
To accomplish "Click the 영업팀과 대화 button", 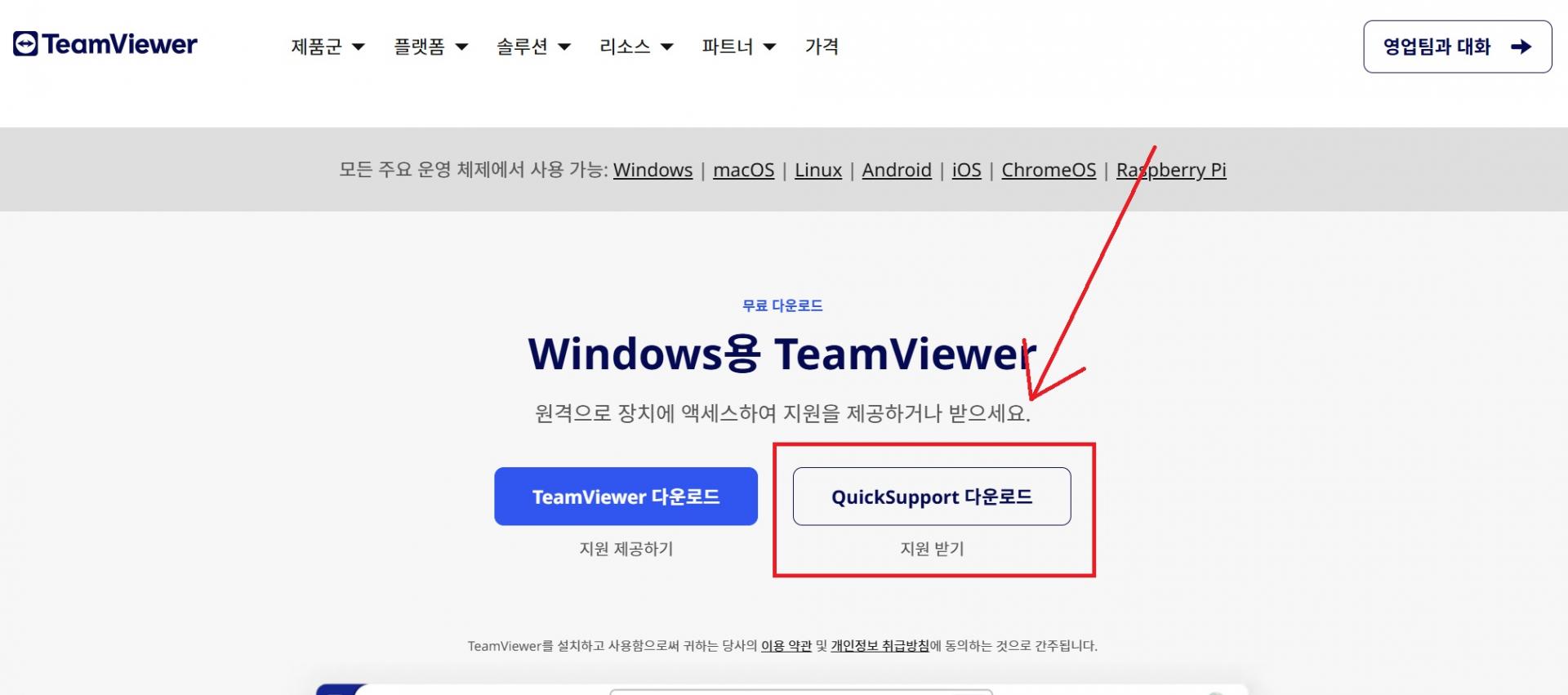I will coord(1457,47).
